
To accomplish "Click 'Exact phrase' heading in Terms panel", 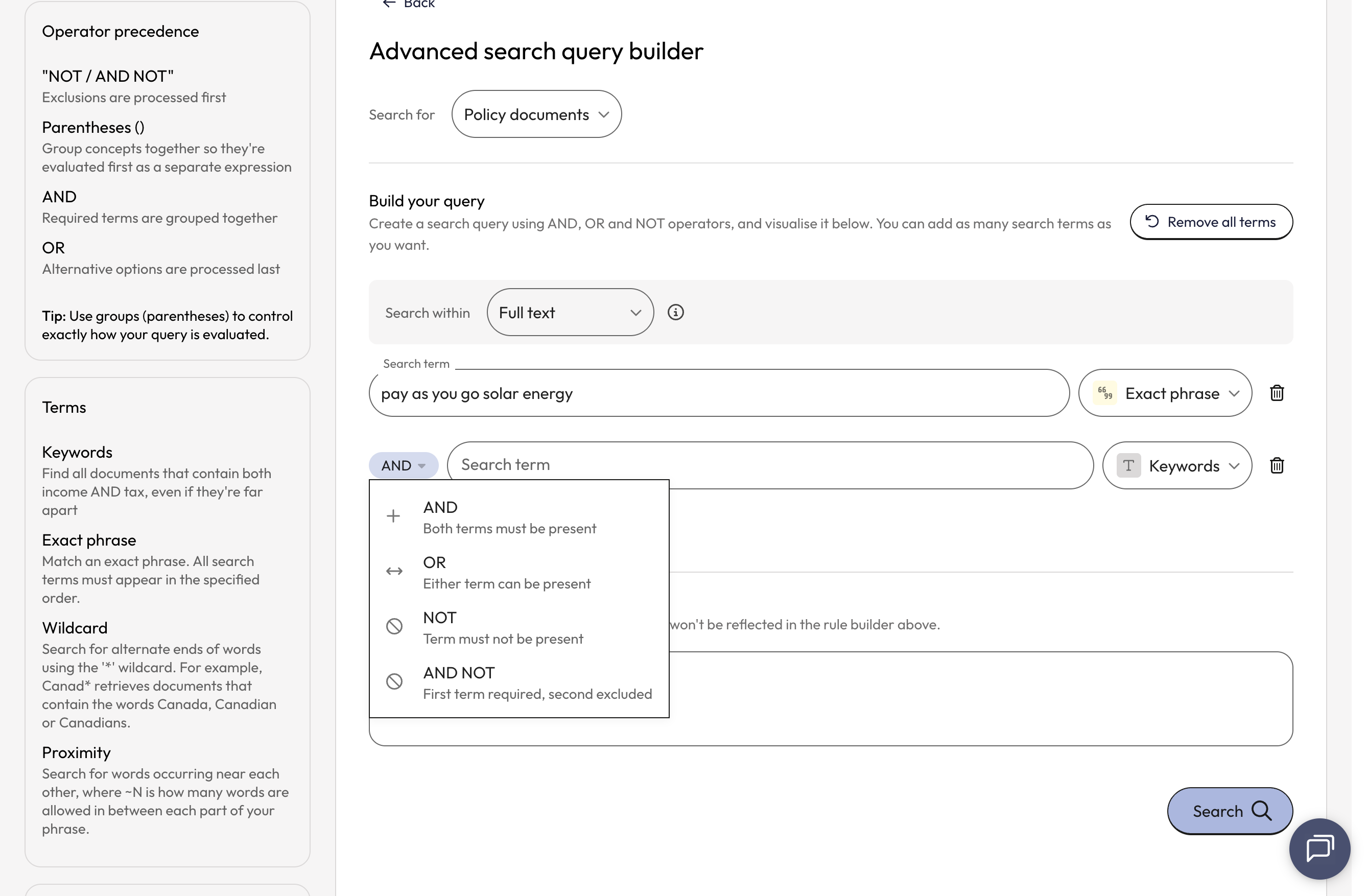I will pos(89,539).
